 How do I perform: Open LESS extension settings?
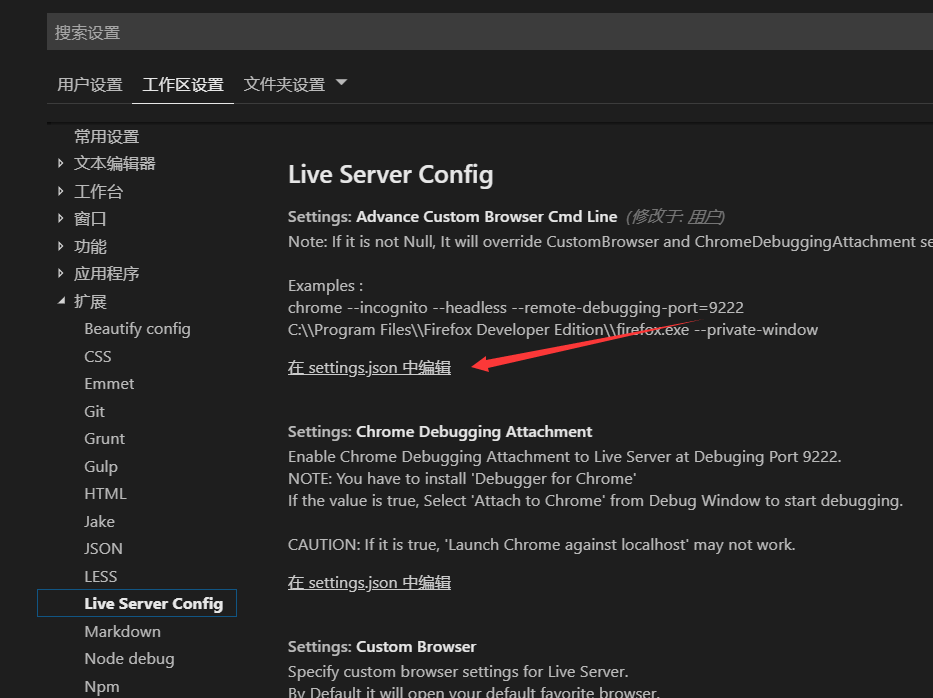[101, 576]
